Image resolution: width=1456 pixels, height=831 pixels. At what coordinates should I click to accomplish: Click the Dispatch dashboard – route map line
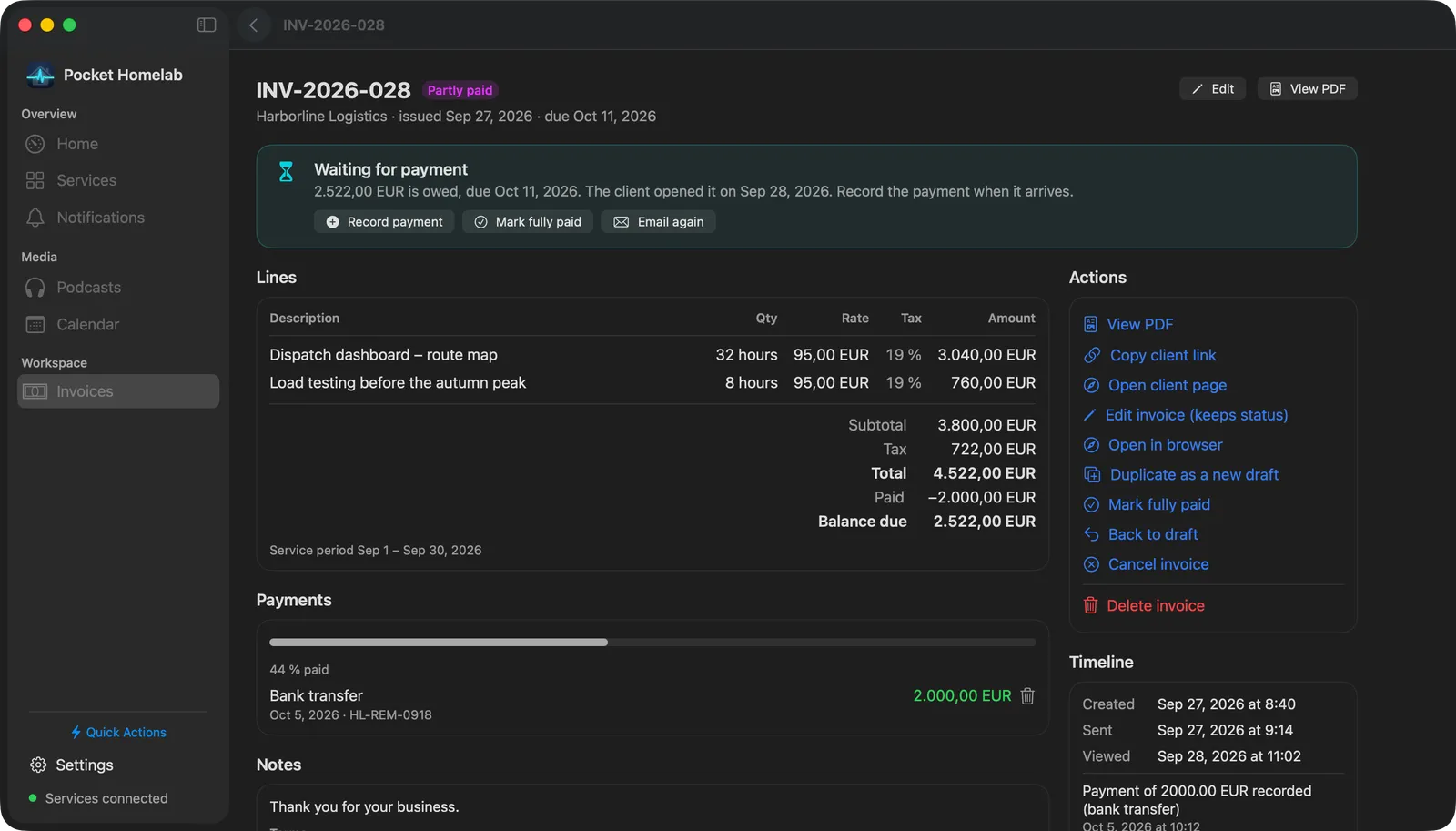(652, 355)
